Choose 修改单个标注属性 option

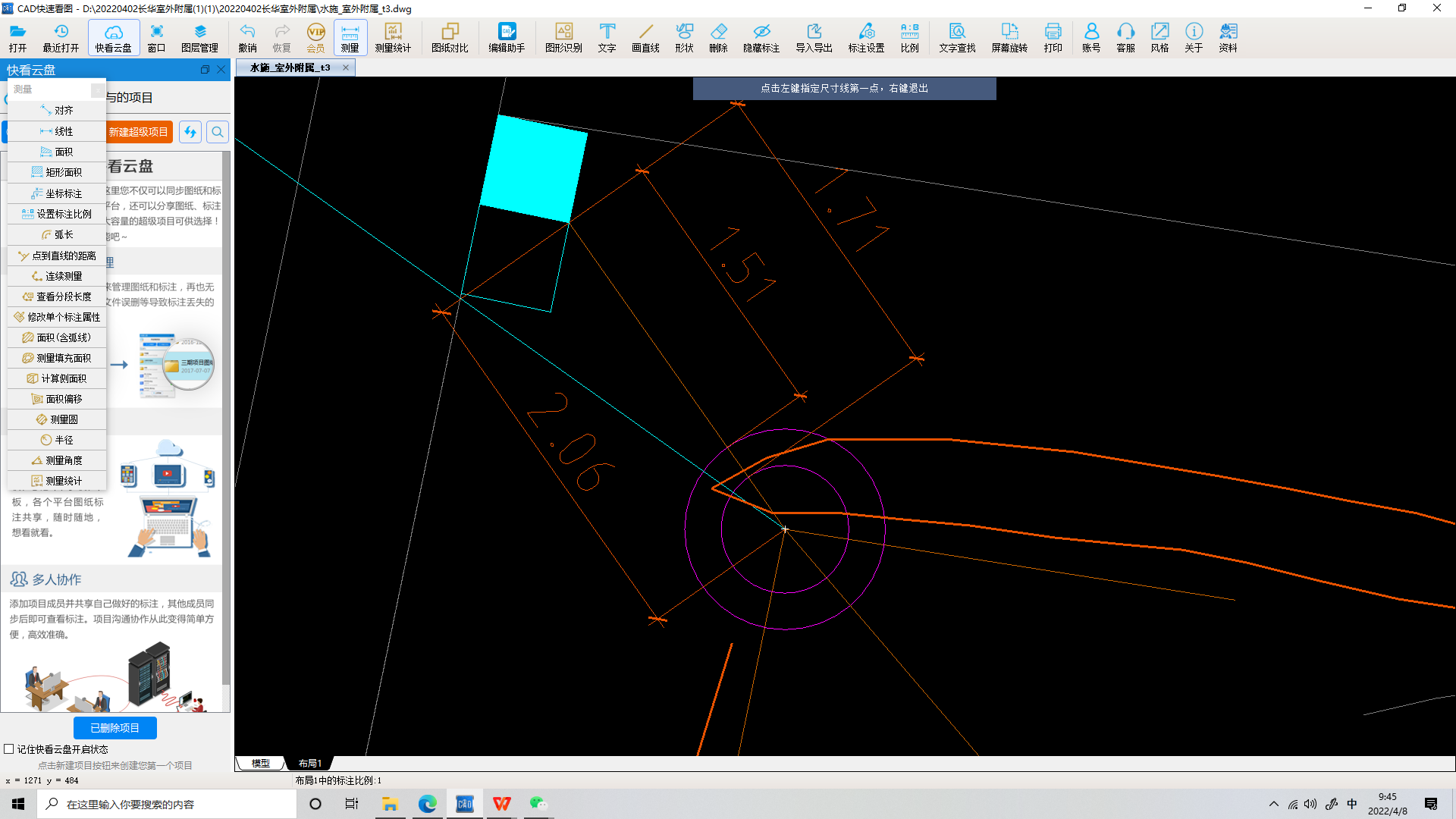click(57, 317)
